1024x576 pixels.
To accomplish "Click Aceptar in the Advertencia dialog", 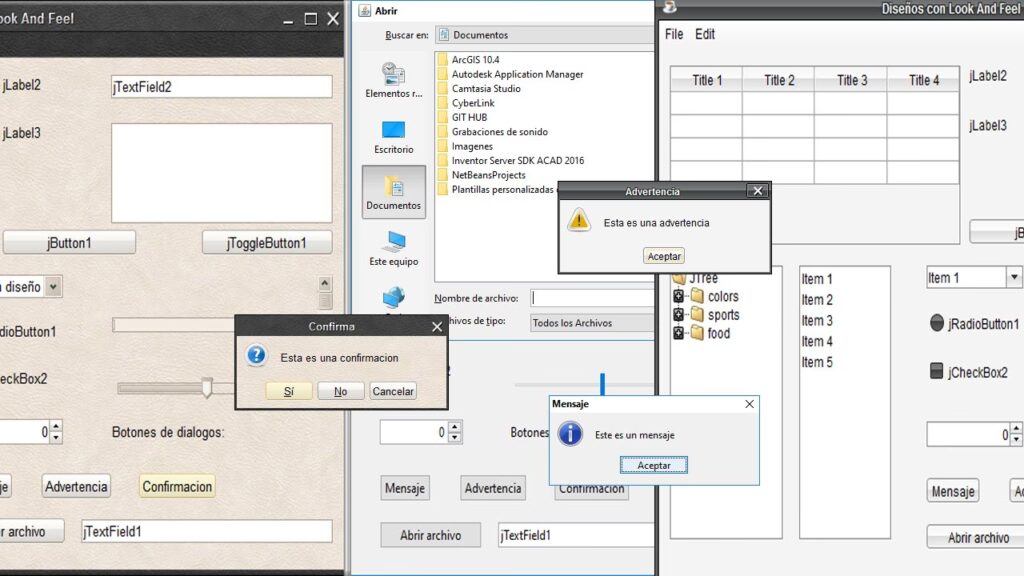I will coord(664,256).
